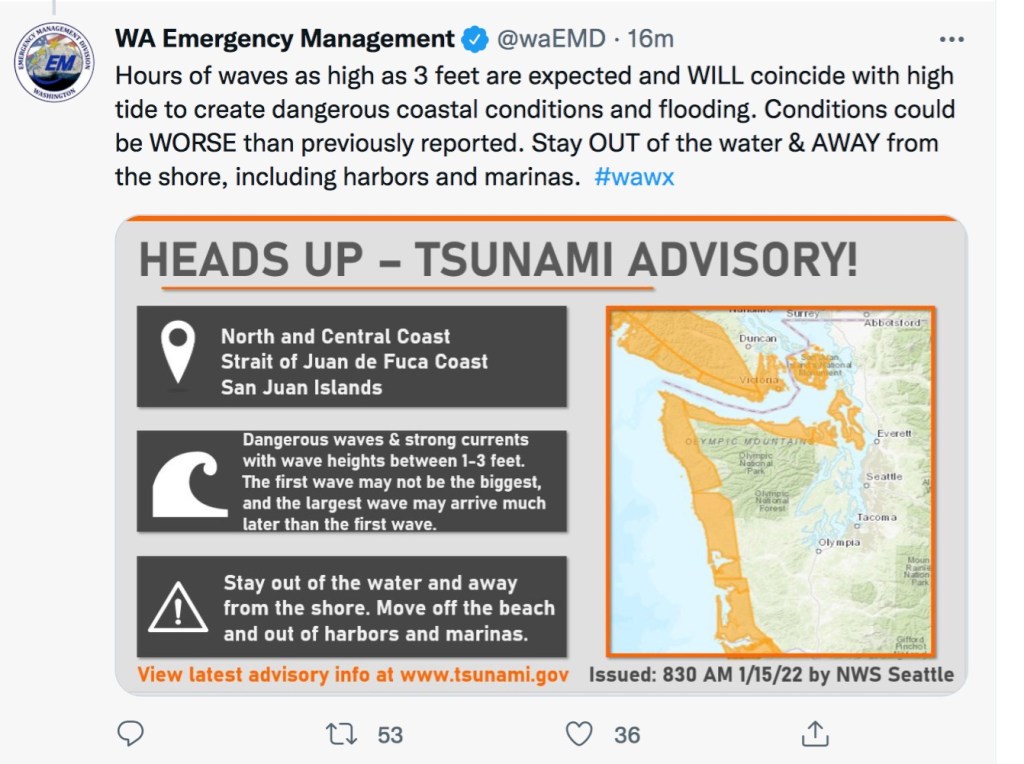Open WA Emergency Management profile name

coord(285,39)
